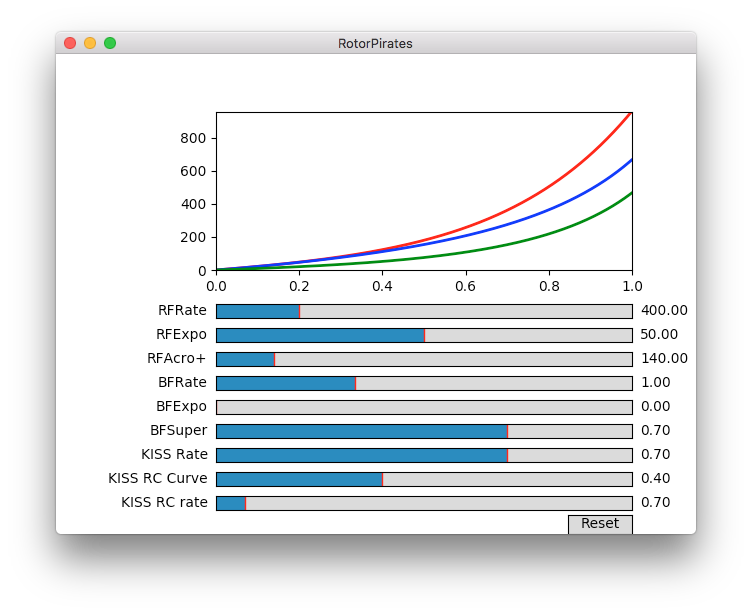Click the KISS RC Curve slider
The width and height of the screenshot is (752, 614).
click(x=424, y=479)
